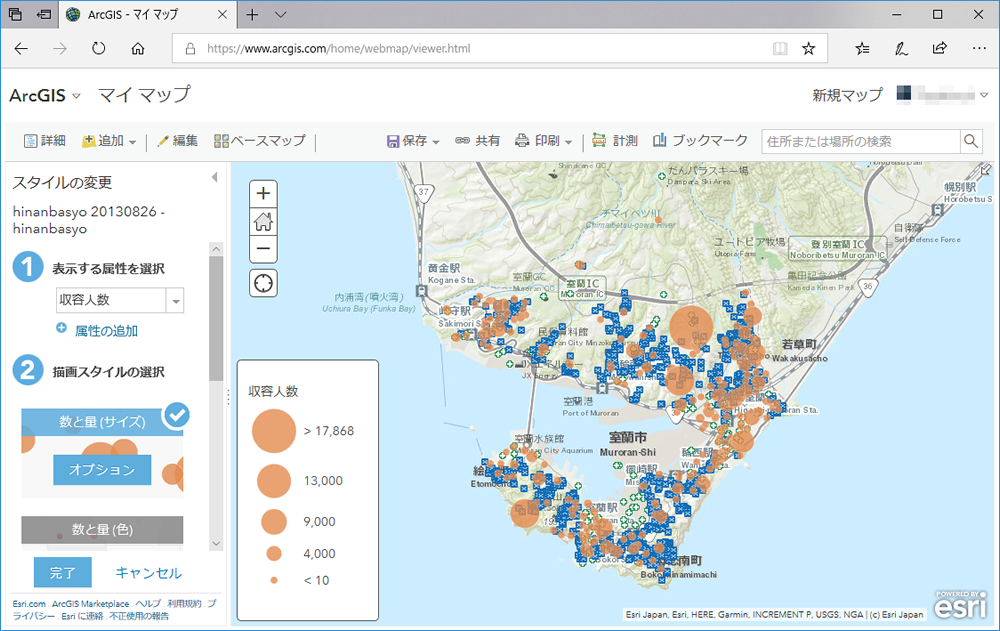Select the 数と量 (色) drawing style
This screenshot has height=631, width=1000.
[102, 530]
